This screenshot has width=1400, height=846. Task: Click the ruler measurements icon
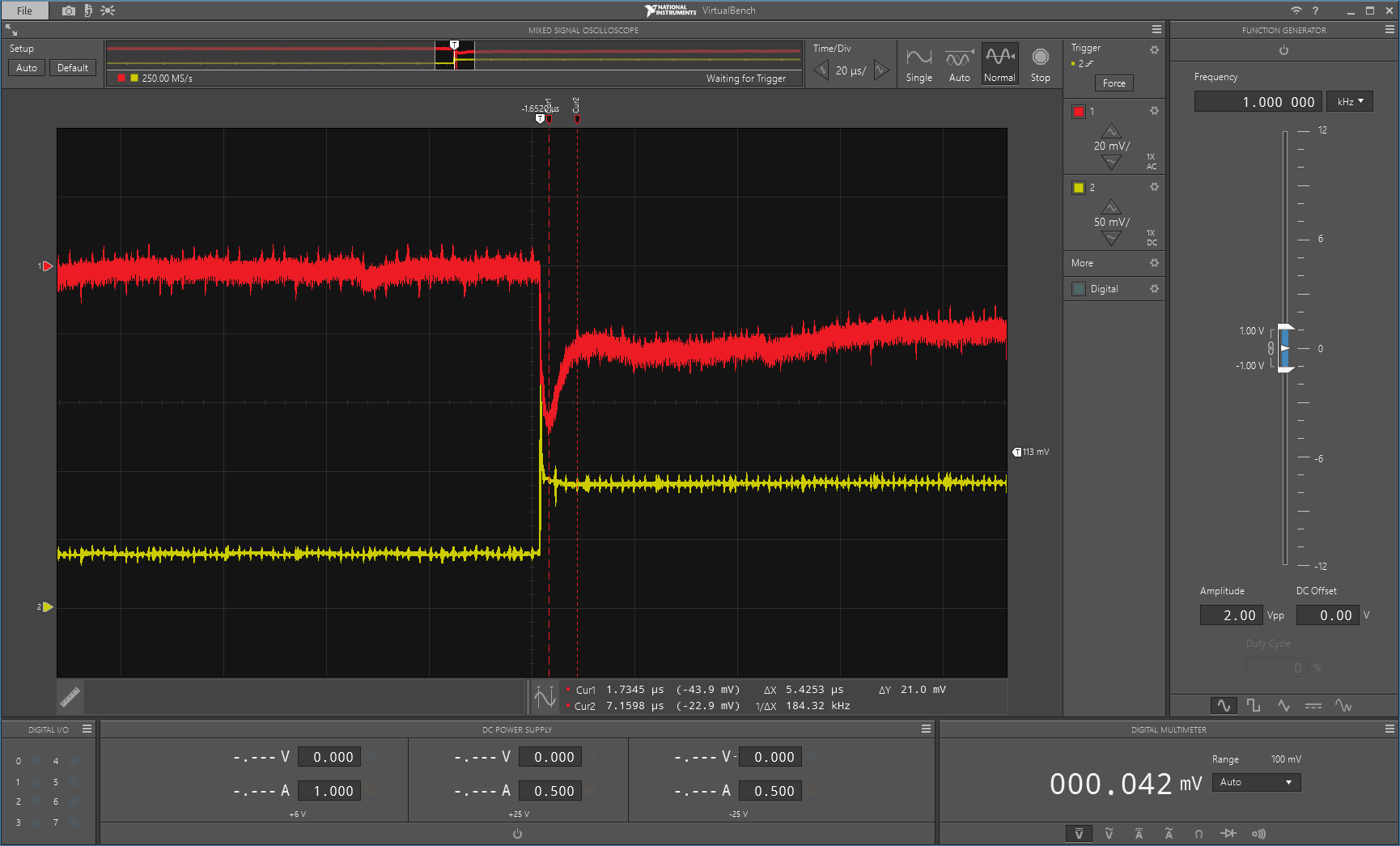click(x=70, y=696)
